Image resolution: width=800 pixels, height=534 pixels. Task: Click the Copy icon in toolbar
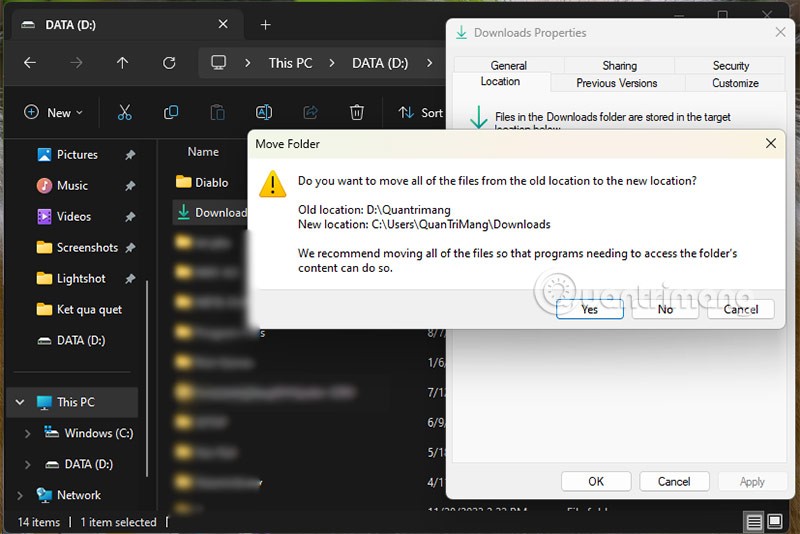tap(171, 113)
